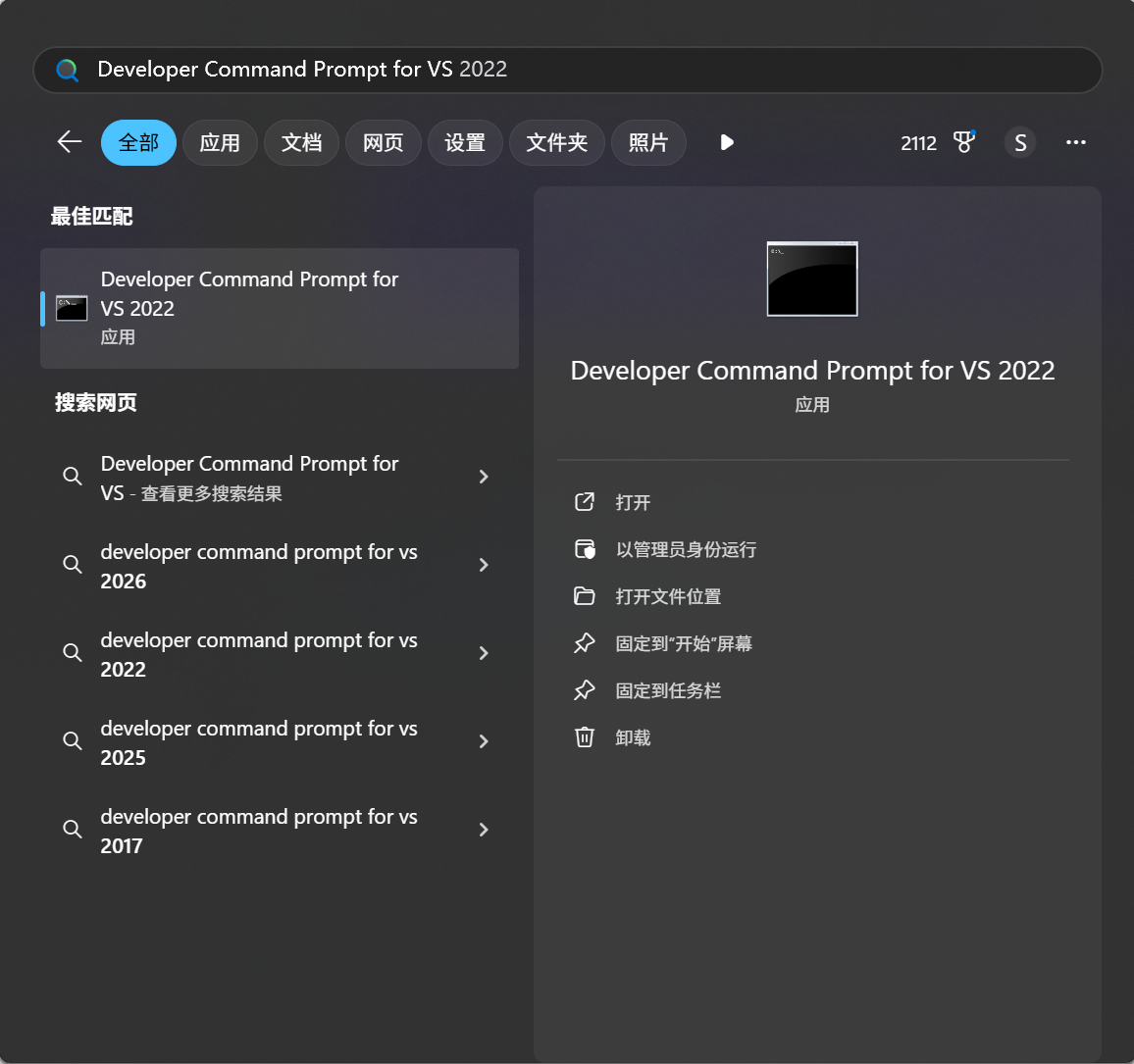Open the S account avatar
The height and width of the screenshot is (1064, 1134).
1020,142
